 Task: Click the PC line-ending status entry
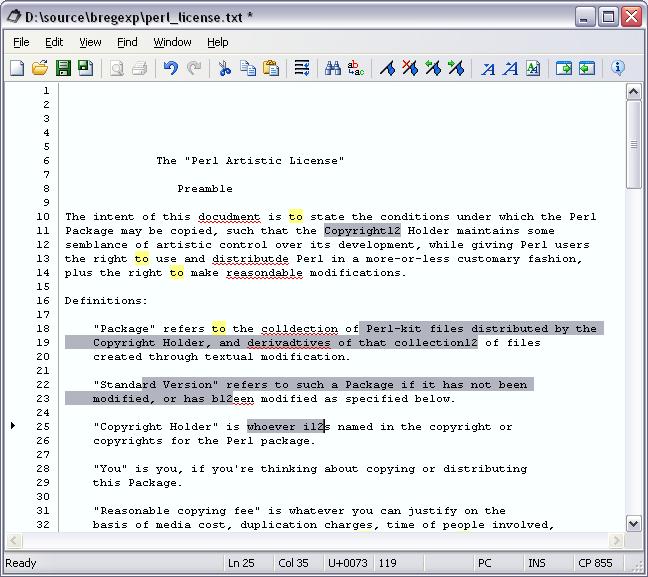point(484,563)
